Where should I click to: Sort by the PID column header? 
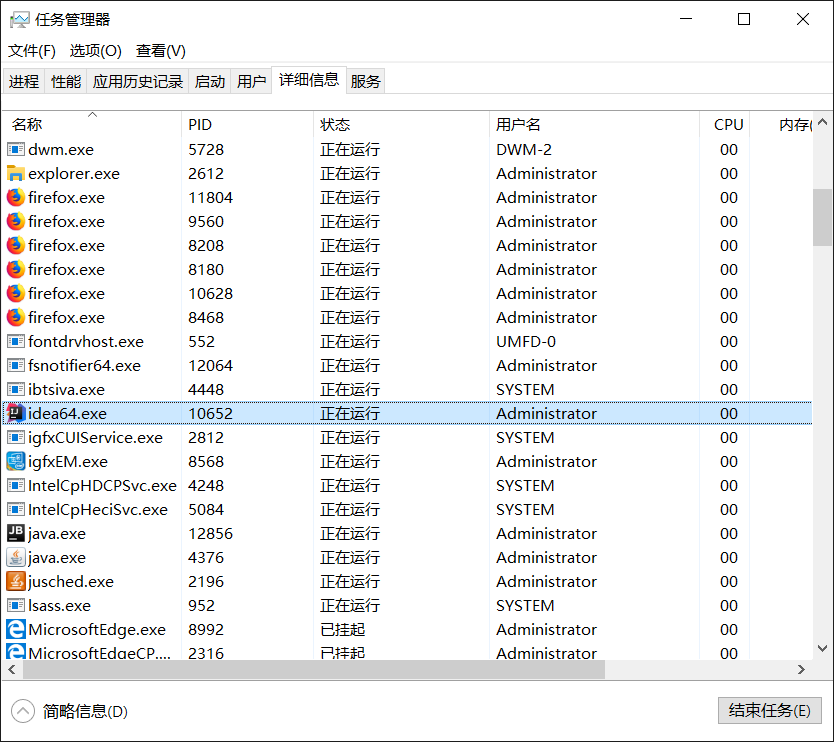point(247,124)
